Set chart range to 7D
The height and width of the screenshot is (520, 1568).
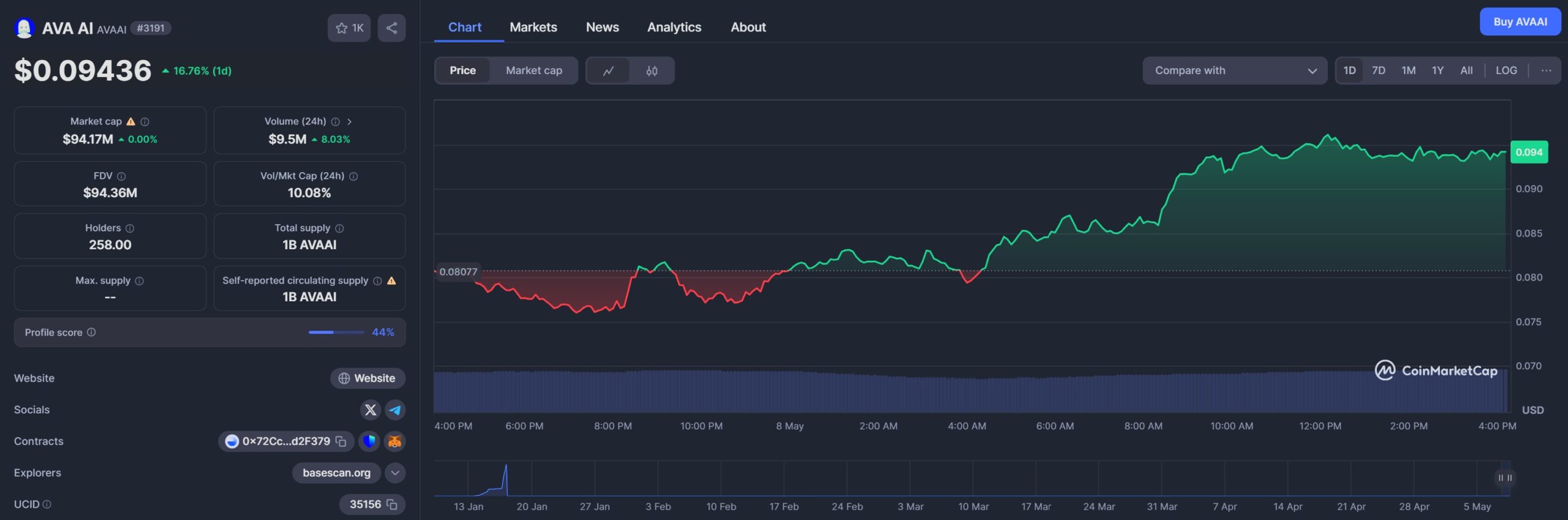click(1378, 70)
